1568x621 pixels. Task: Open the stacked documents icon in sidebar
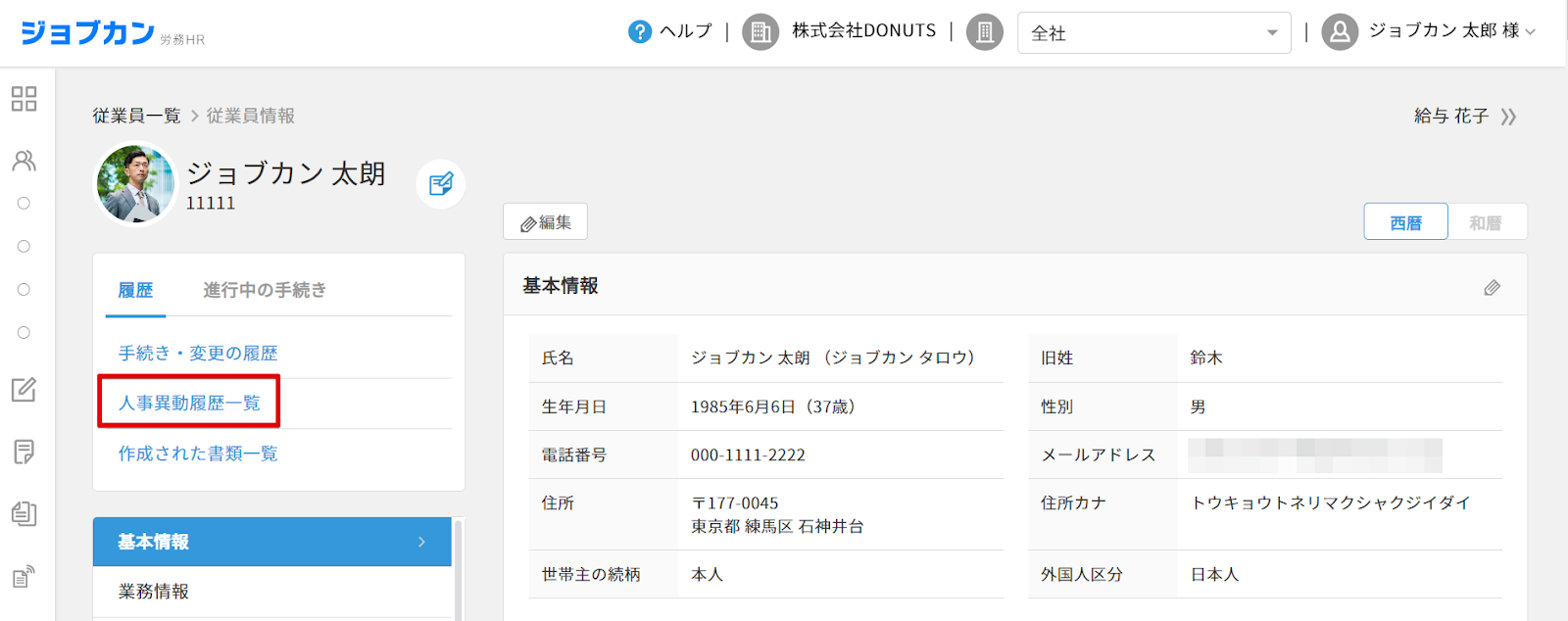(x=24, y=513)
